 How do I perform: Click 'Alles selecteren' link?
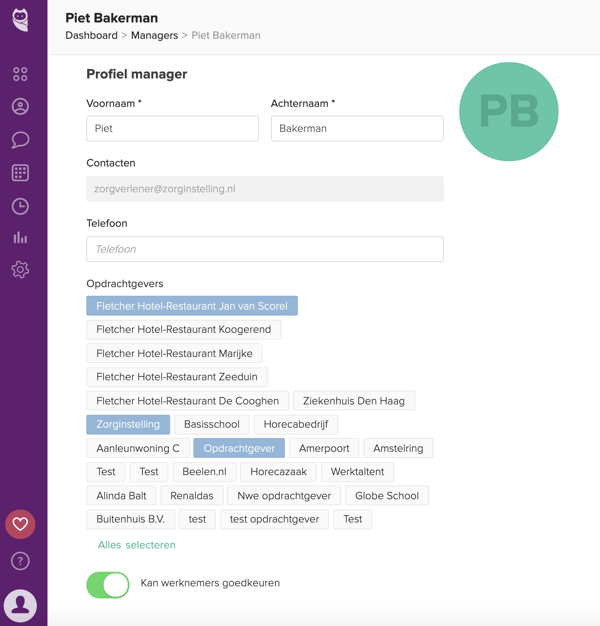[x=137, y=545]
